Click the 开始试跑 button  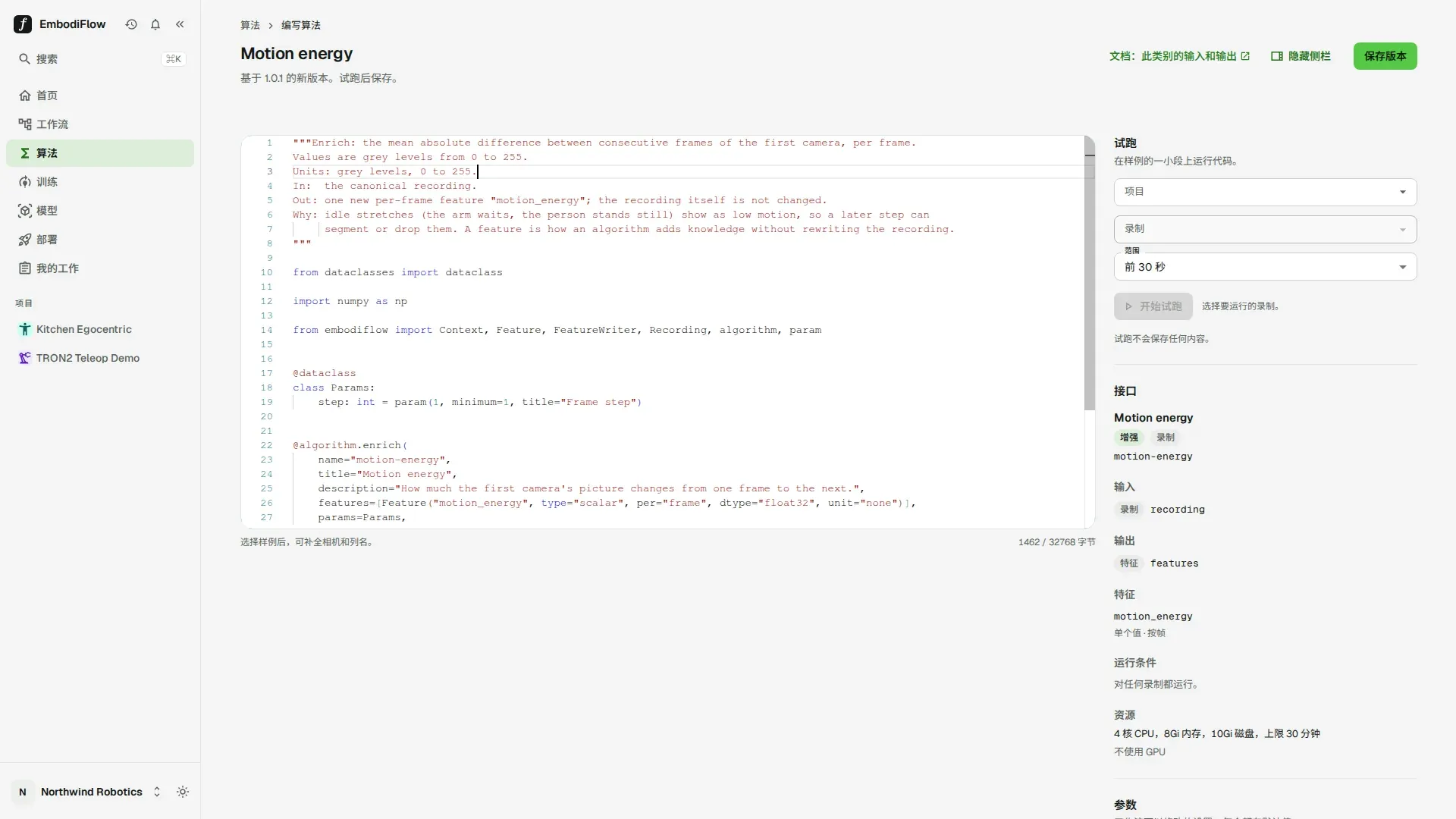1153,306
